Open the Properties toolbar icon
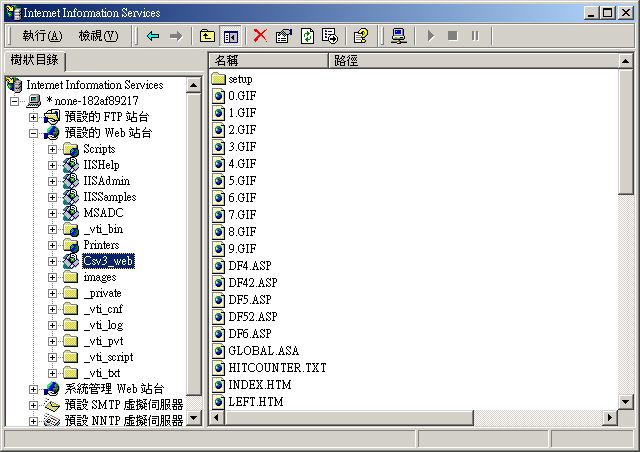 (284, 36)
